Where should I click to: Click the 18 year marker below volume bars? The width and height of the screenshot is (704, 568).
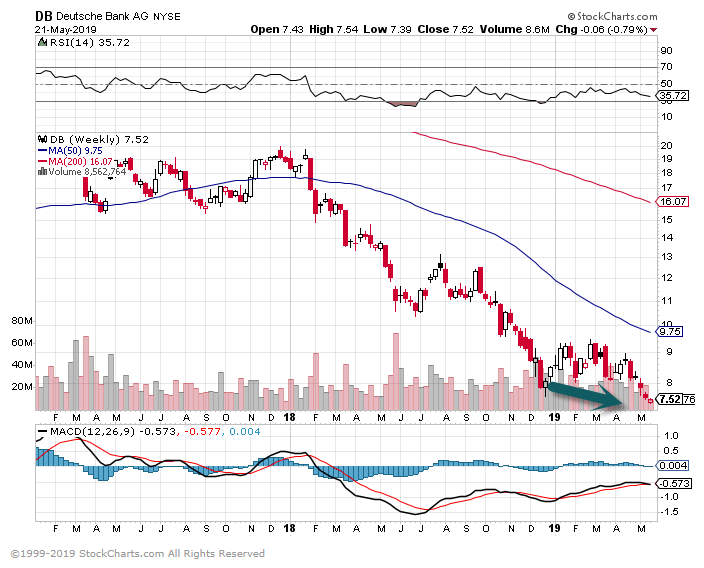click(290, 417)
